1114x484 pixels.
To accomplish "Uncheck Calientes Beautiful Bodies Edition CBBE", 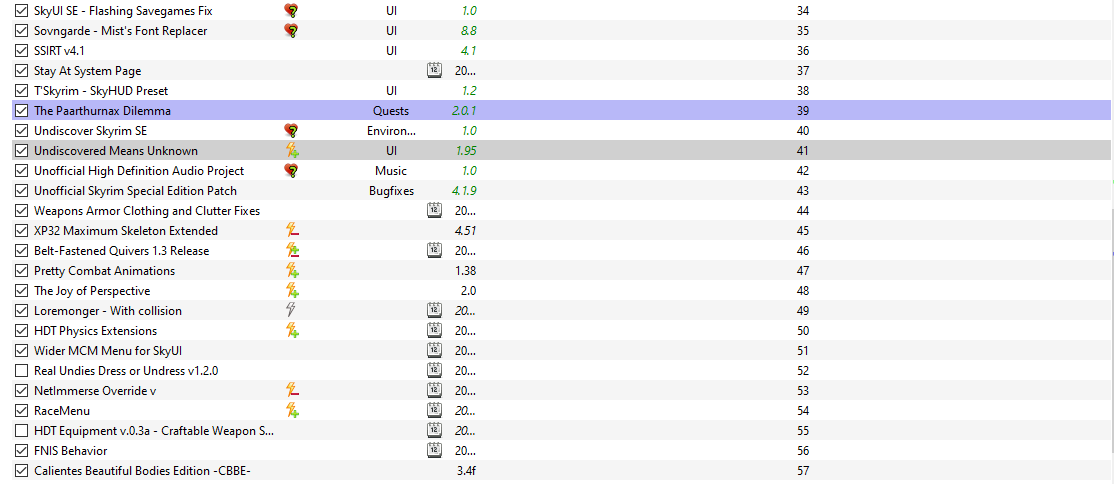I will (21, 470).
